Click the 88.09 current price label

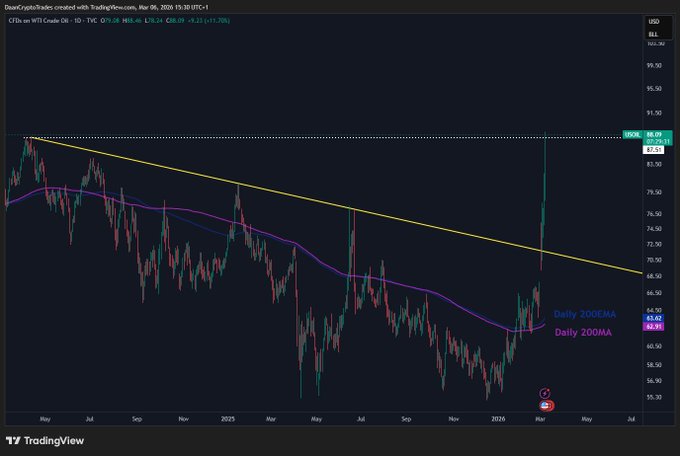(x=656, y=135)
